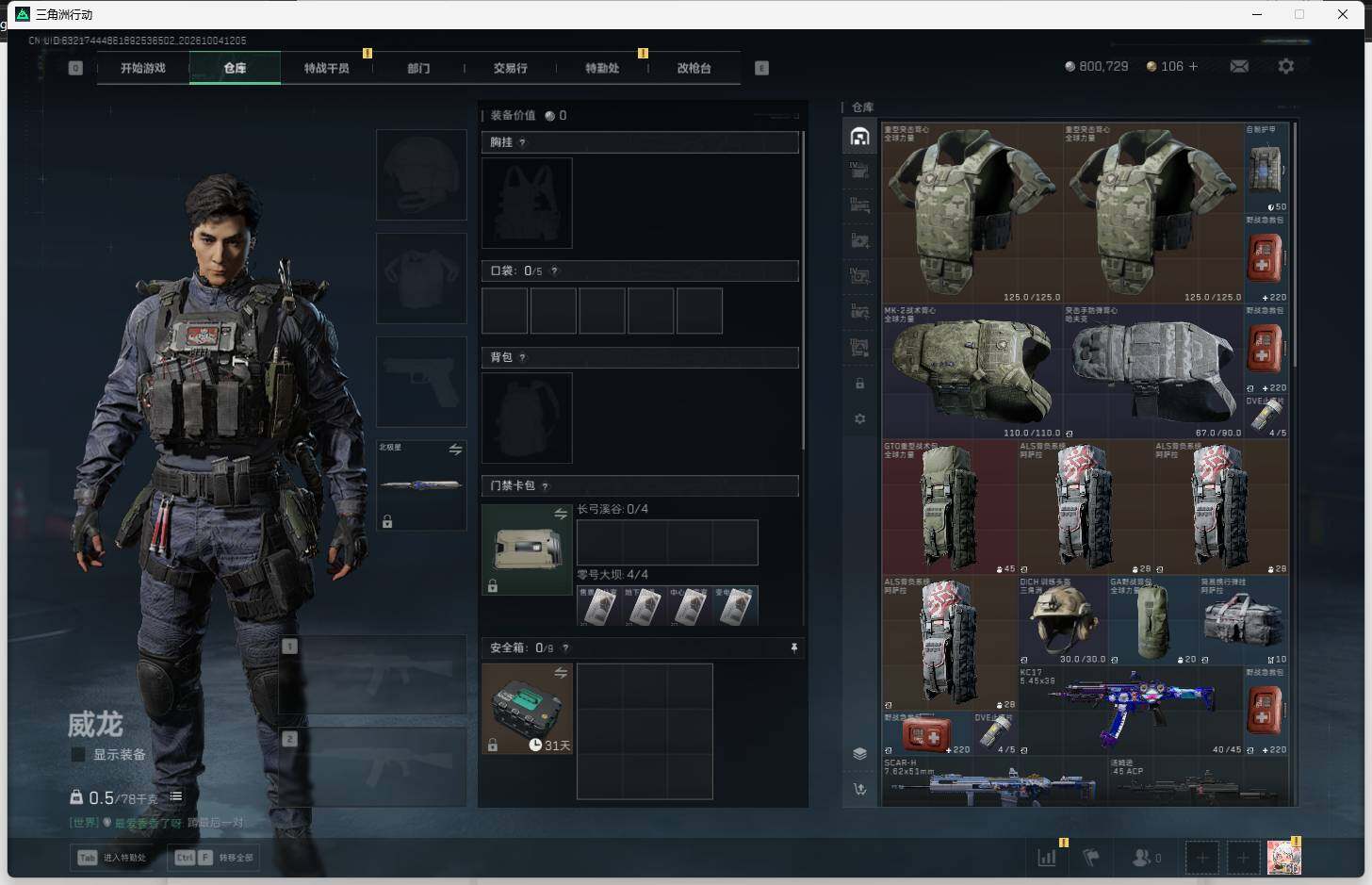
Task: Click the 进入特勤处 Tab button
Action: 113,858
